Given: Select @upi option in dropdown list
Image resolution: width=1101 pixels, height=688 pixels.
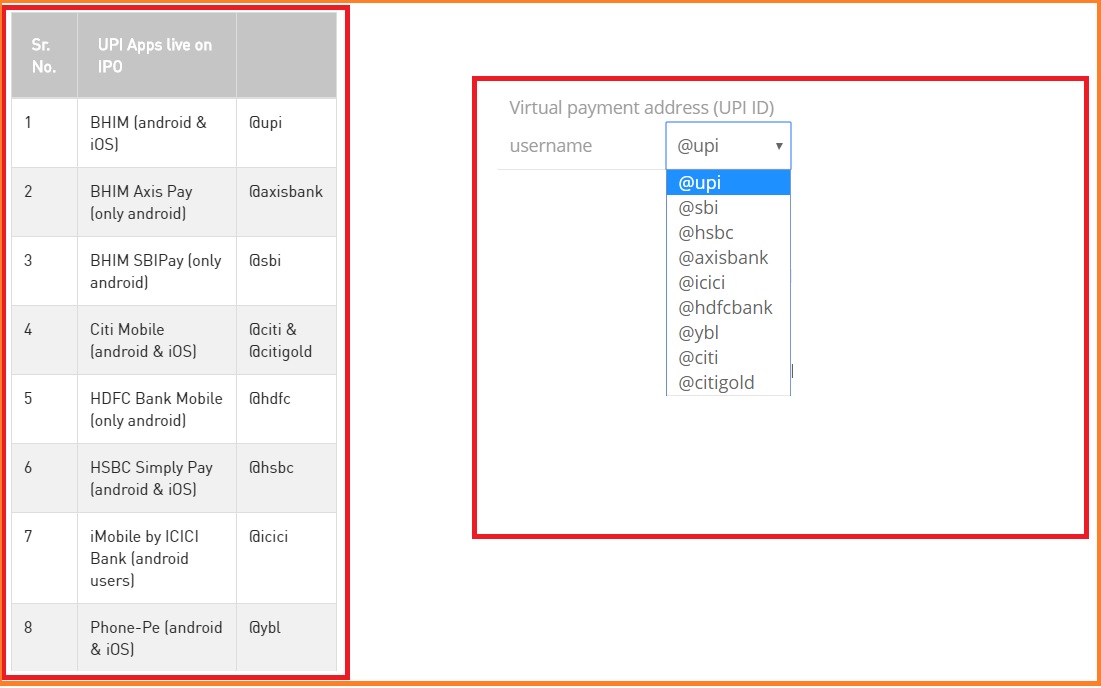Looking at the screenshot, I should (x=728, y=183).
